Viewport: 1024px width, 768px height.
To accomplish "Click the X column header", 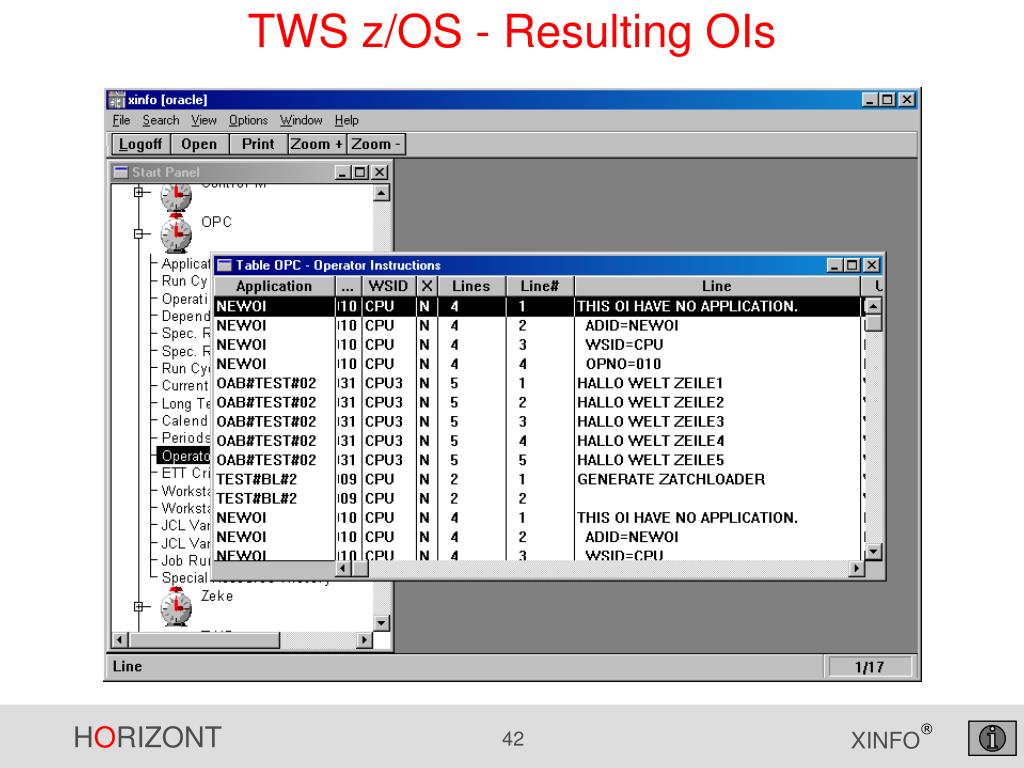I will coord(426,286).
